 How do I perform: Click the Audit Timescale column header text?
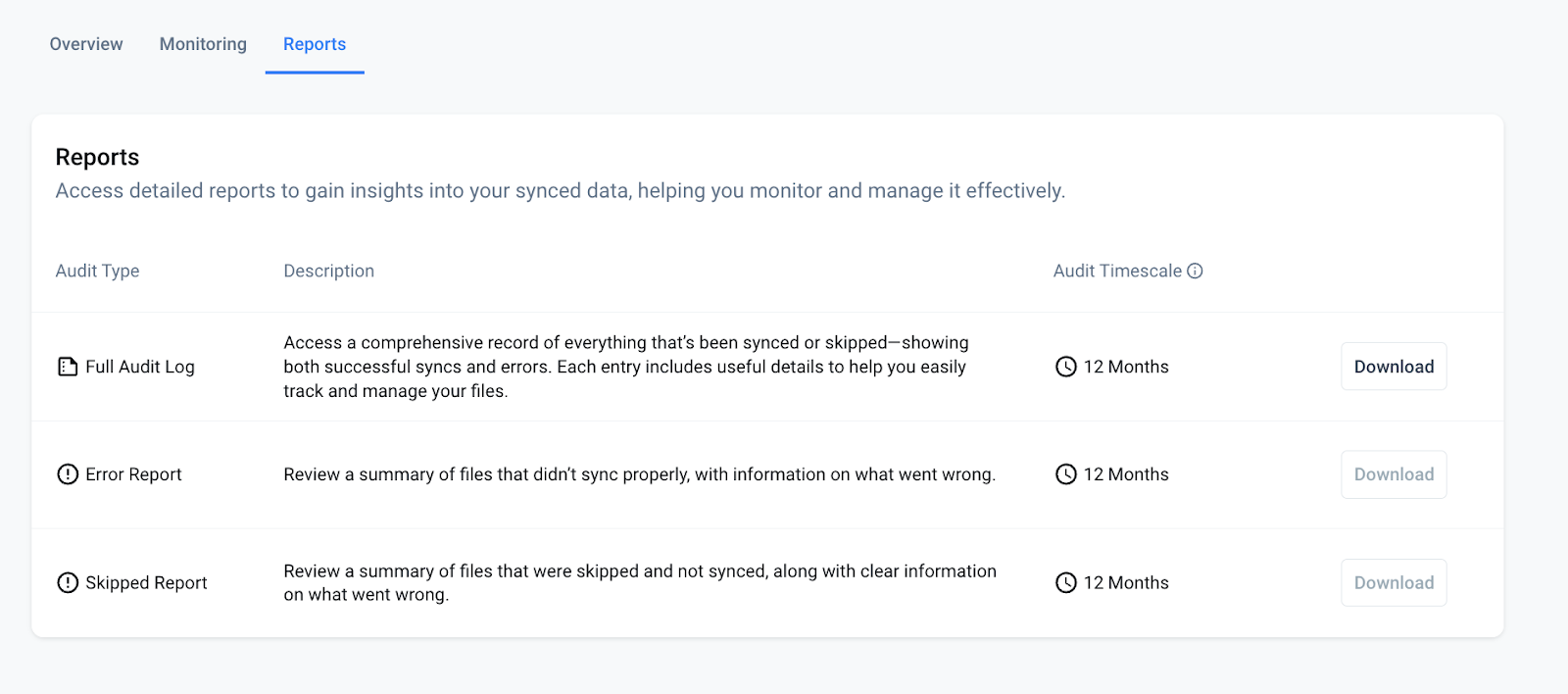(x=1117, y=271)
